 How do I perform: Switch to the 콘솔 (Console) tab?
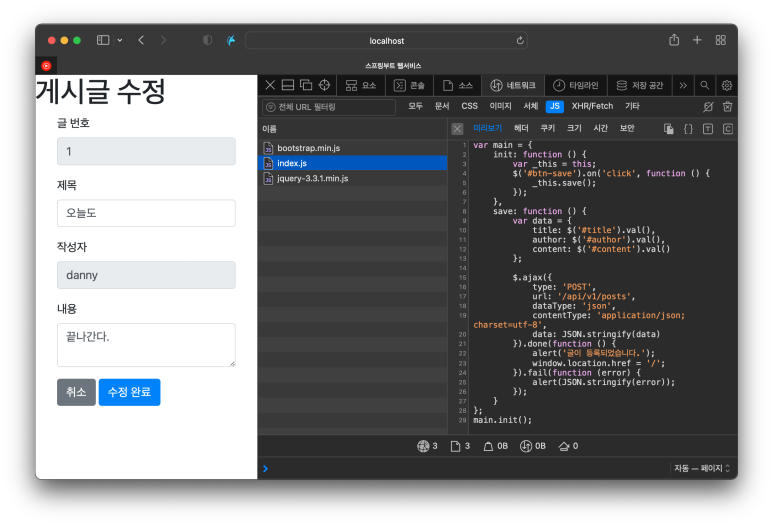(409, 85)
